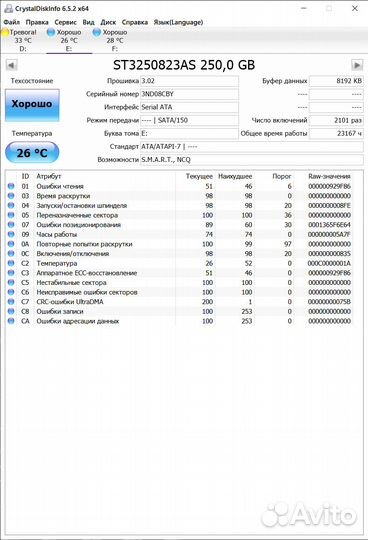Screen dimensions: 368x540
Task: Click raw value 00000000075B
Action: click(329, 302)
